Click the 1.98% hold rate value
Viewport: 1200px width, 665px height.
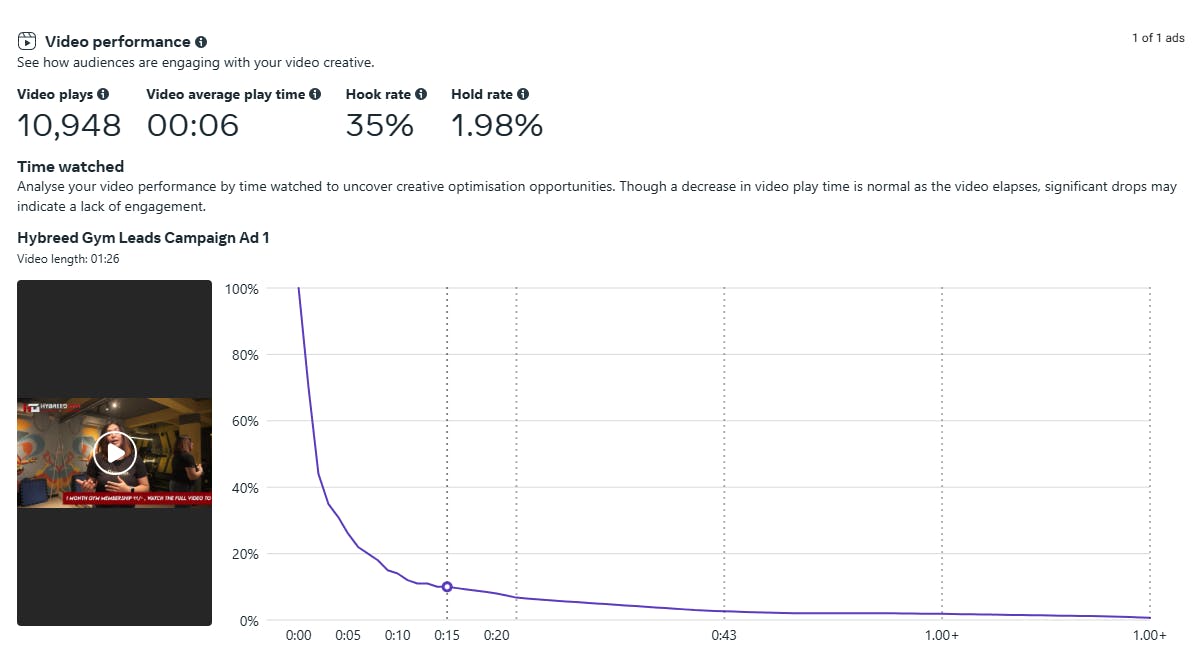click(x=496, y=126)
